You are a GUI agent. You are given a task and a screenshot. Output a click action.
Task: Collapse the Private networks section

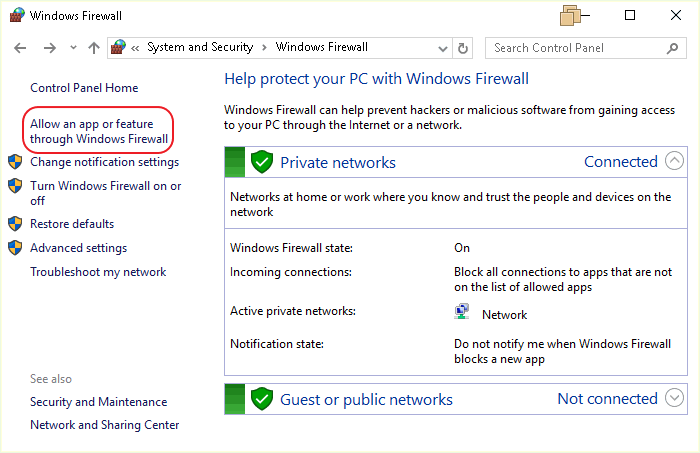point(675,161)
